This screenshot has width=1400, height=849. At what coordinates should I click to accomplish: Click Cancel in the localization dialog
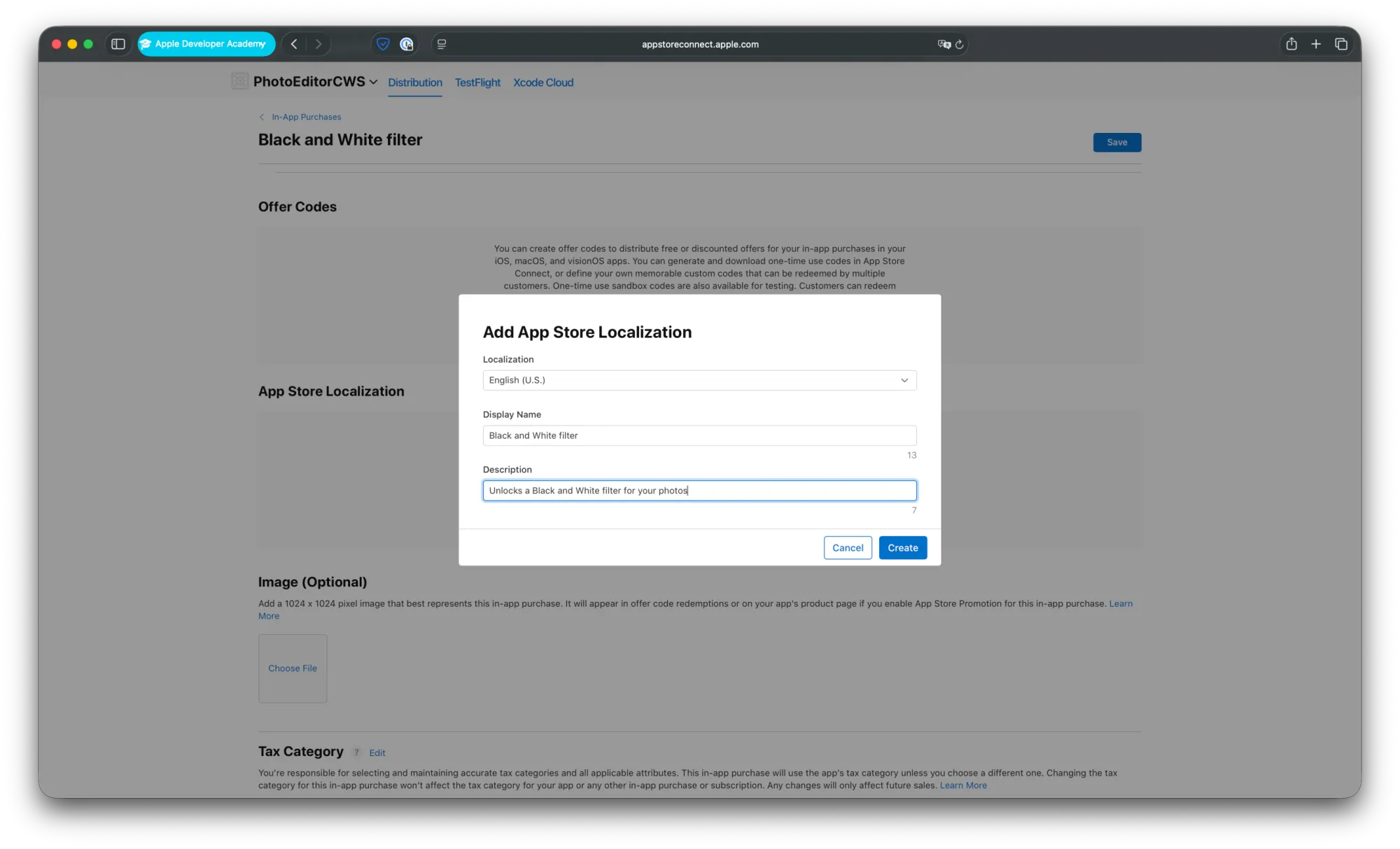(848, 548)
